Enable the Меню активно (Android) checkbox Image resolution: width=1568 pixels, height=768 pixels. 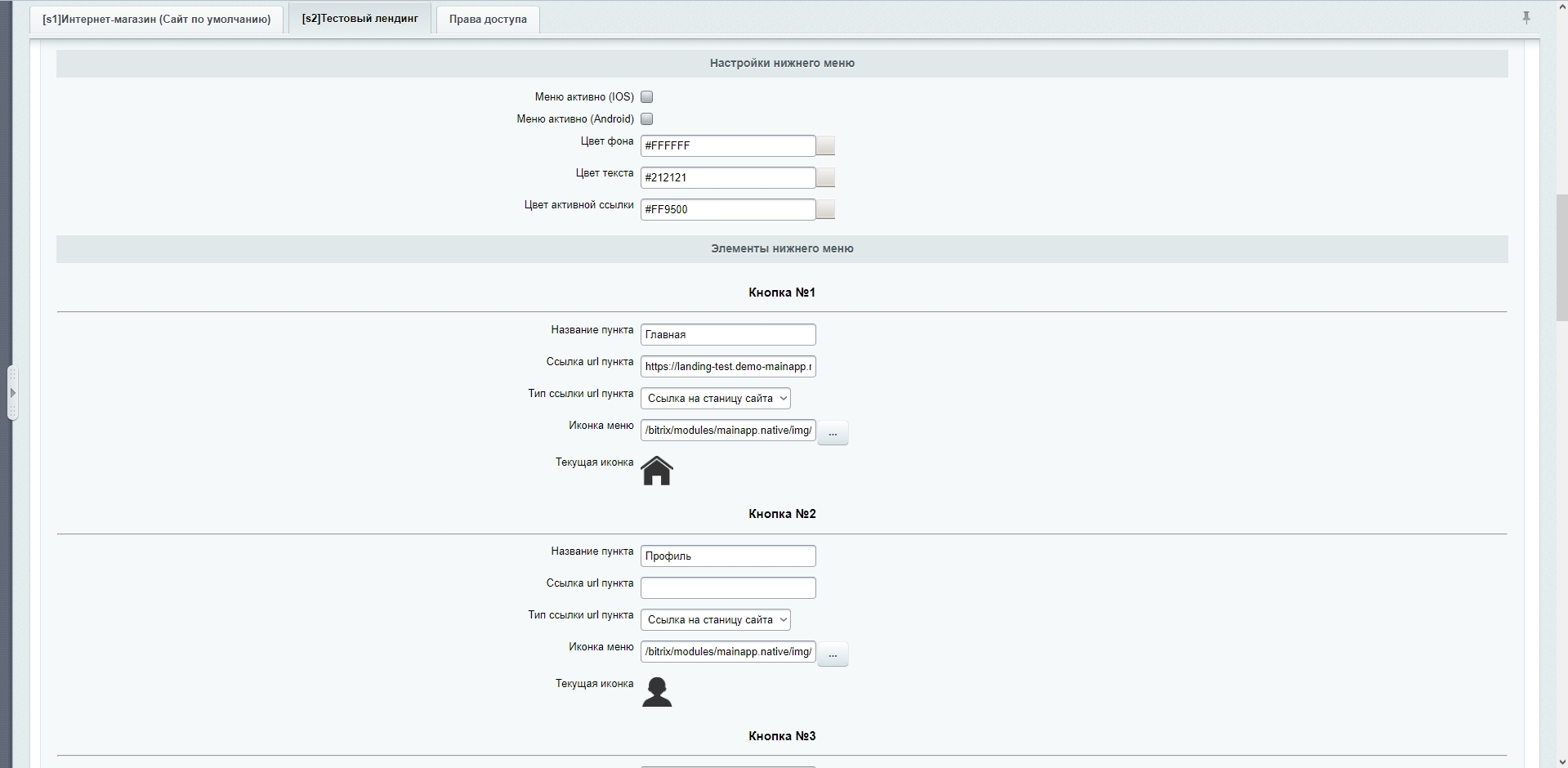click(x=646, y=119)
